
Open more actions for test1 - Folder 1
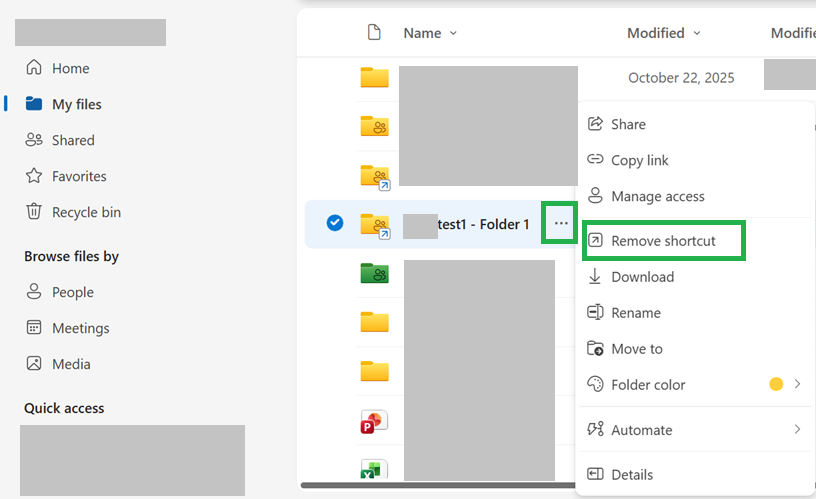click(560, 223)
